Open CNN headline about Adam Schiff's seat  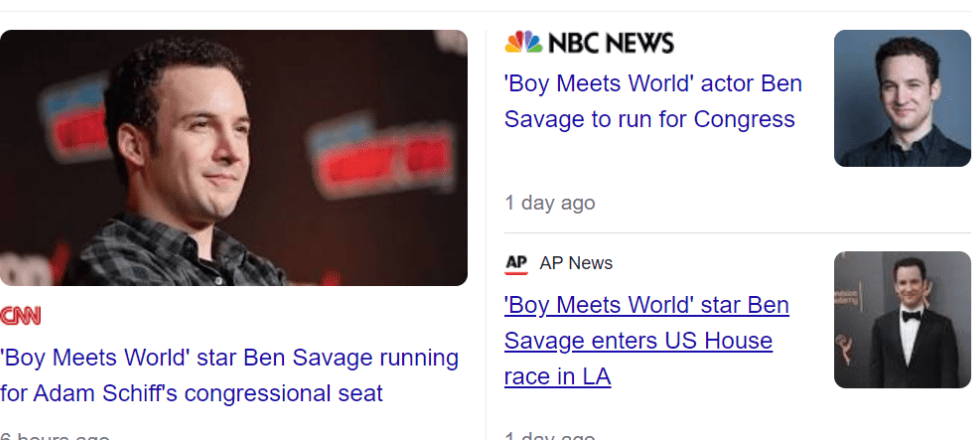[229, 375]
